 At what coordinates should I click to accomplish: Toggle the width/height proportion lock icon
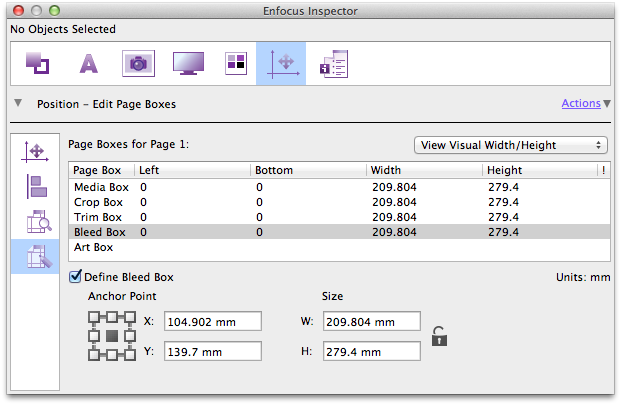click(x=439, y=336)
